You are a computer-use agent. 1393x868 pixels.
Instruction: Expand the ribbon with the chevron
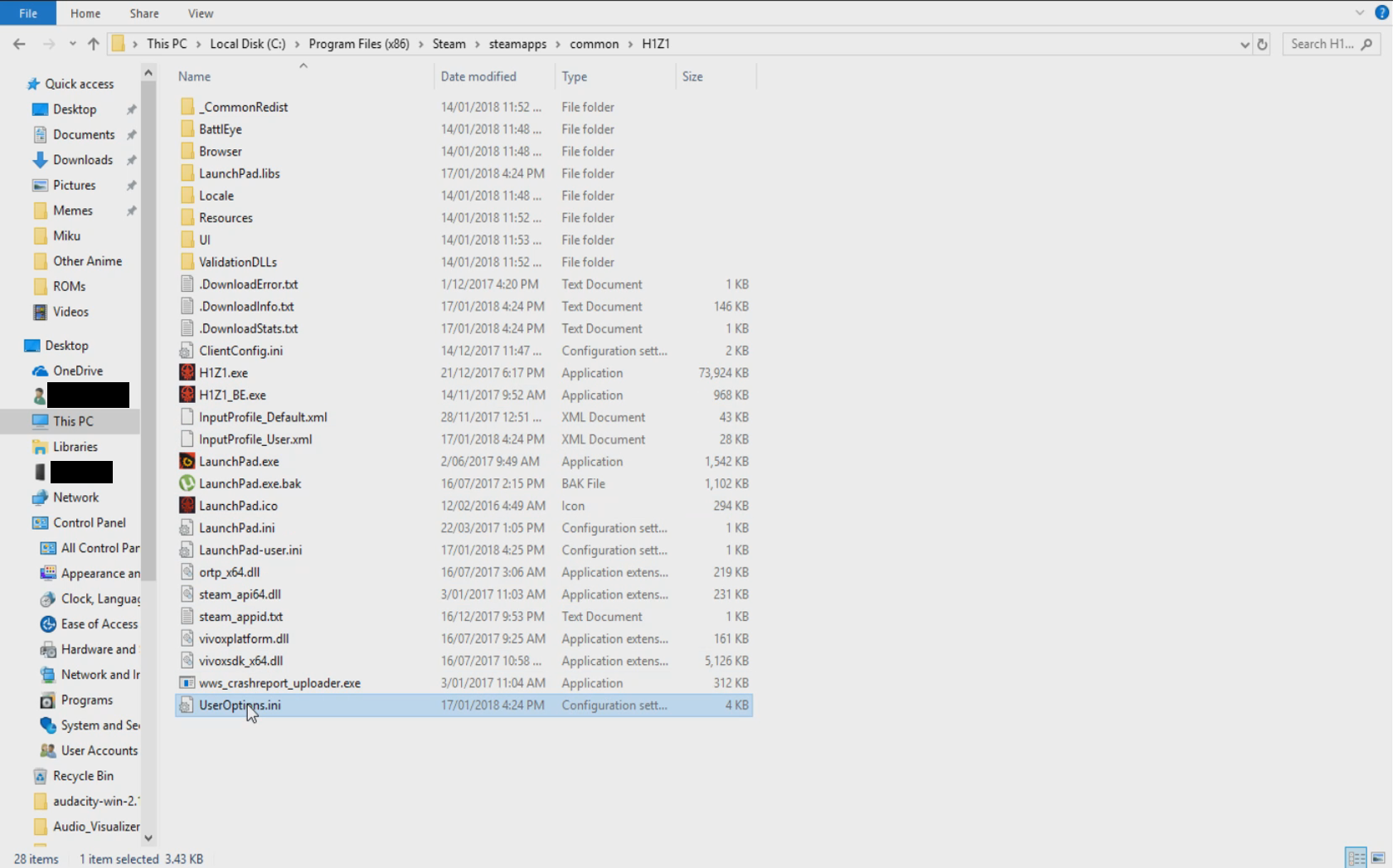[x=1360, y=12]
